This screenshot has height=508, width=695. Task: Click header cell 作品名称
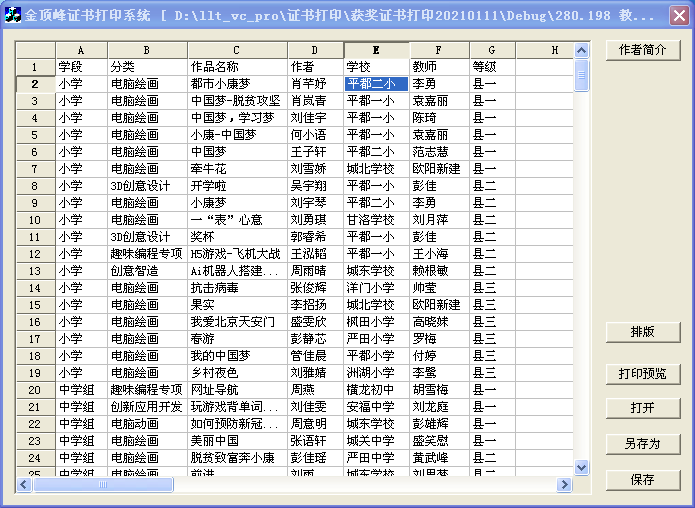click(x=238, y=67)
